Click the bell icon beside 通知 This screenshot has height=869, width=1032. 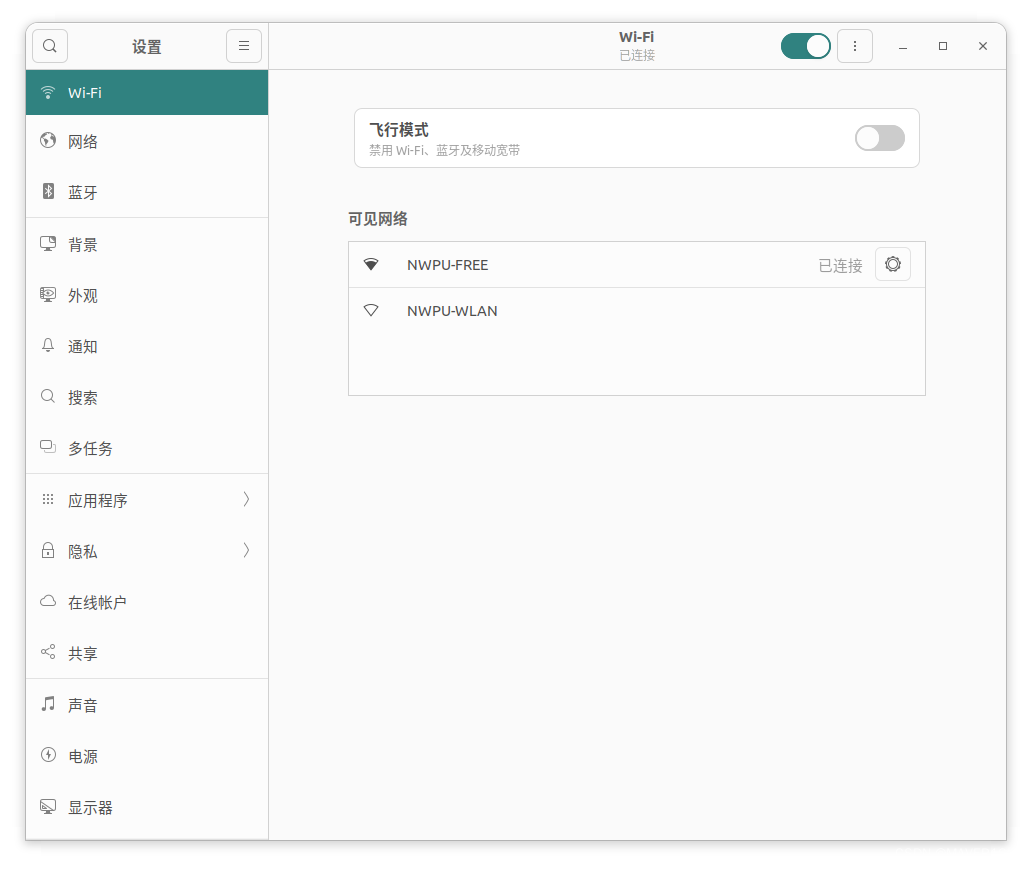pos(48,345)
